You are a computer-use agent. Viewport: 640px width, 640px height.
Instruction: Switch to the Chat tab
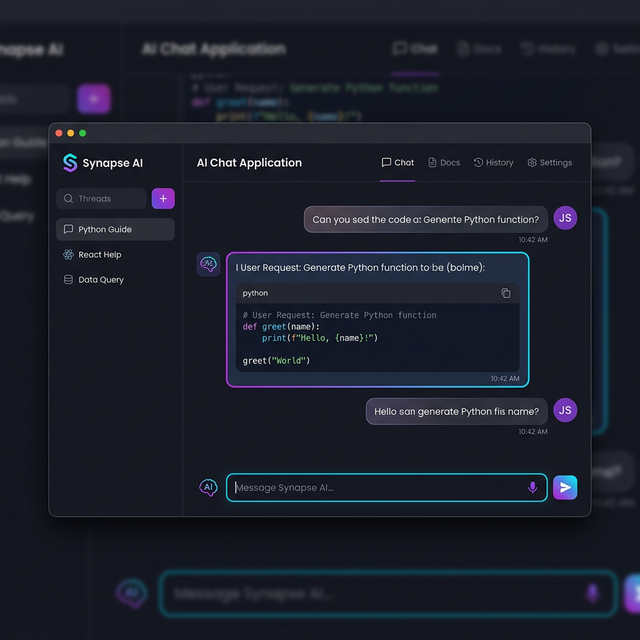pos(398,163)
